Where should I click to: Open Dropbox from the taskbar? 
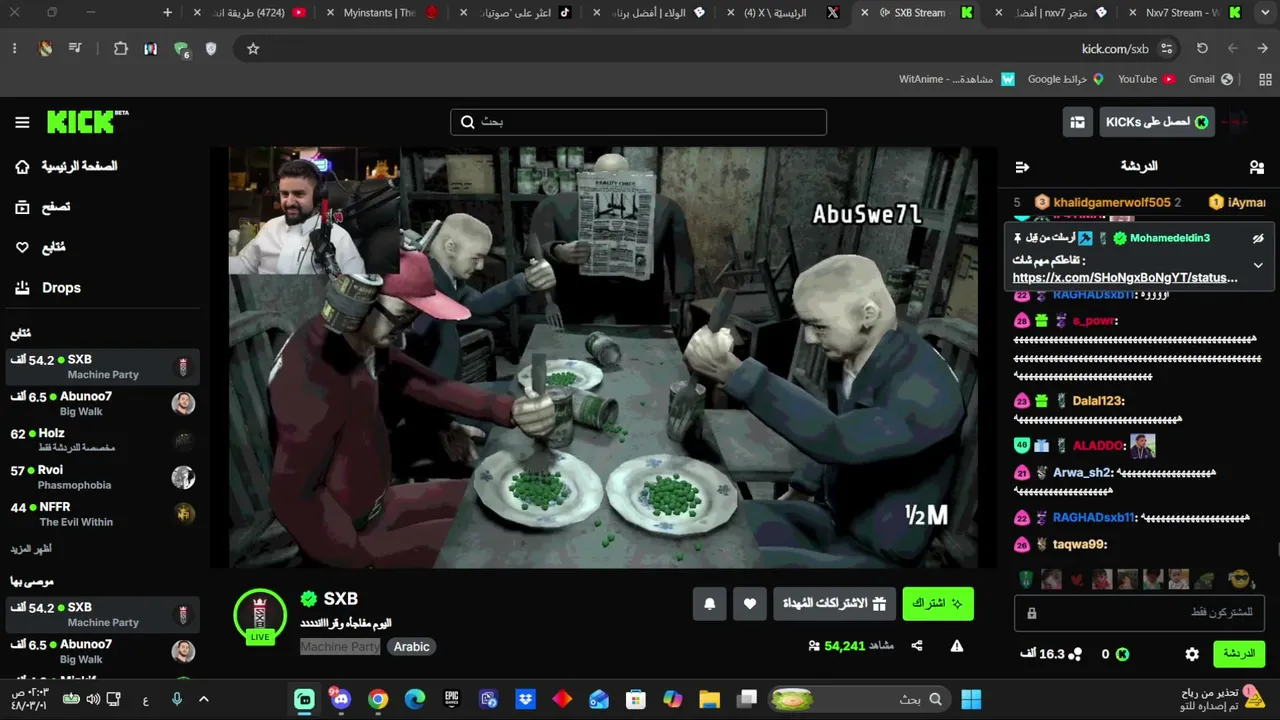point(525,699)
